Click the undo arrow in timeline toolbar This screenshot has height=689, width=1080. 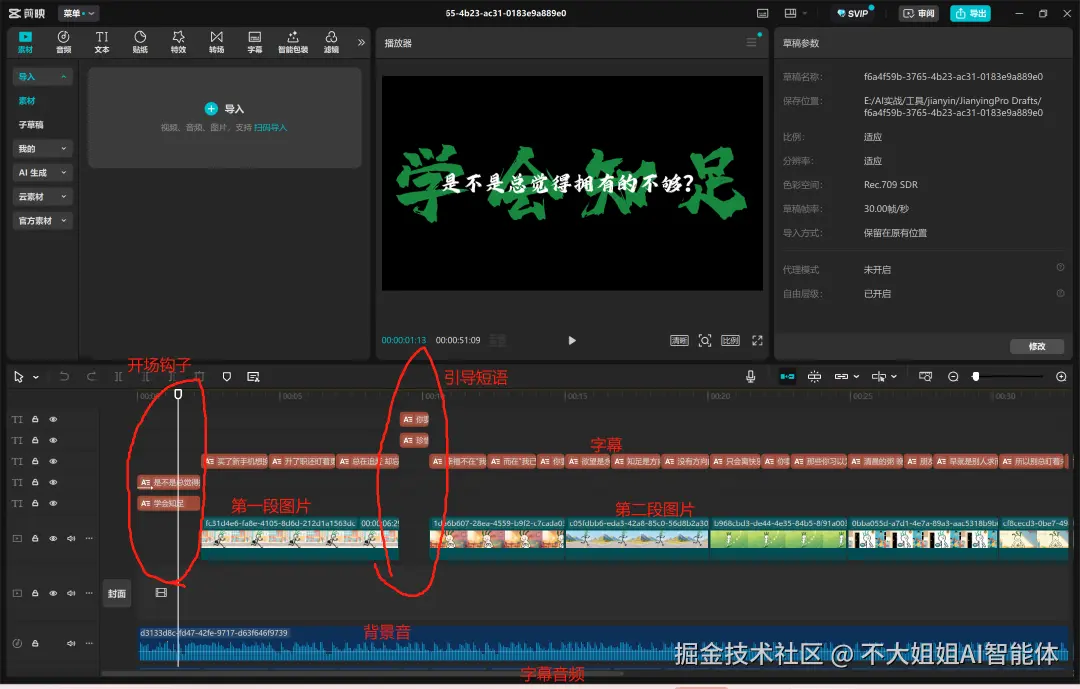64,376
